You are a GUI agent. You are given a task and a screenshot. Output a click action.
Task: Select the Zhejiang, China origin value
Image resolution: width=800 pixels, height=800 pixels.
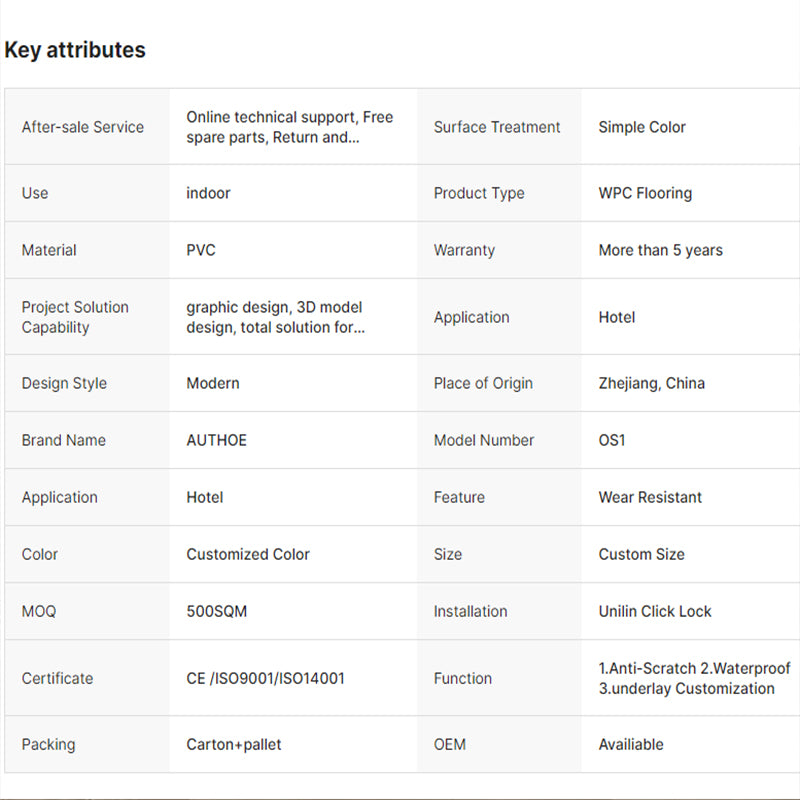[651, 383]
